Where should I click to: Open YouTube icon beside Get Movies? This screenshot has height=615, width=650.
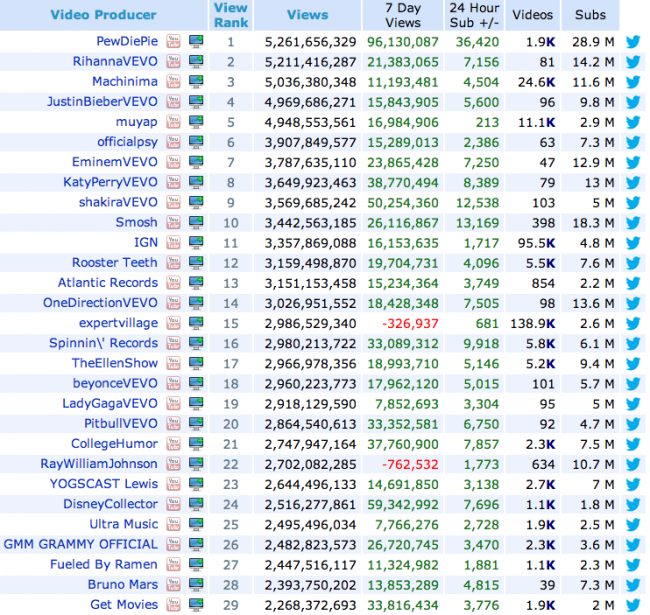(x=173, y=605)
